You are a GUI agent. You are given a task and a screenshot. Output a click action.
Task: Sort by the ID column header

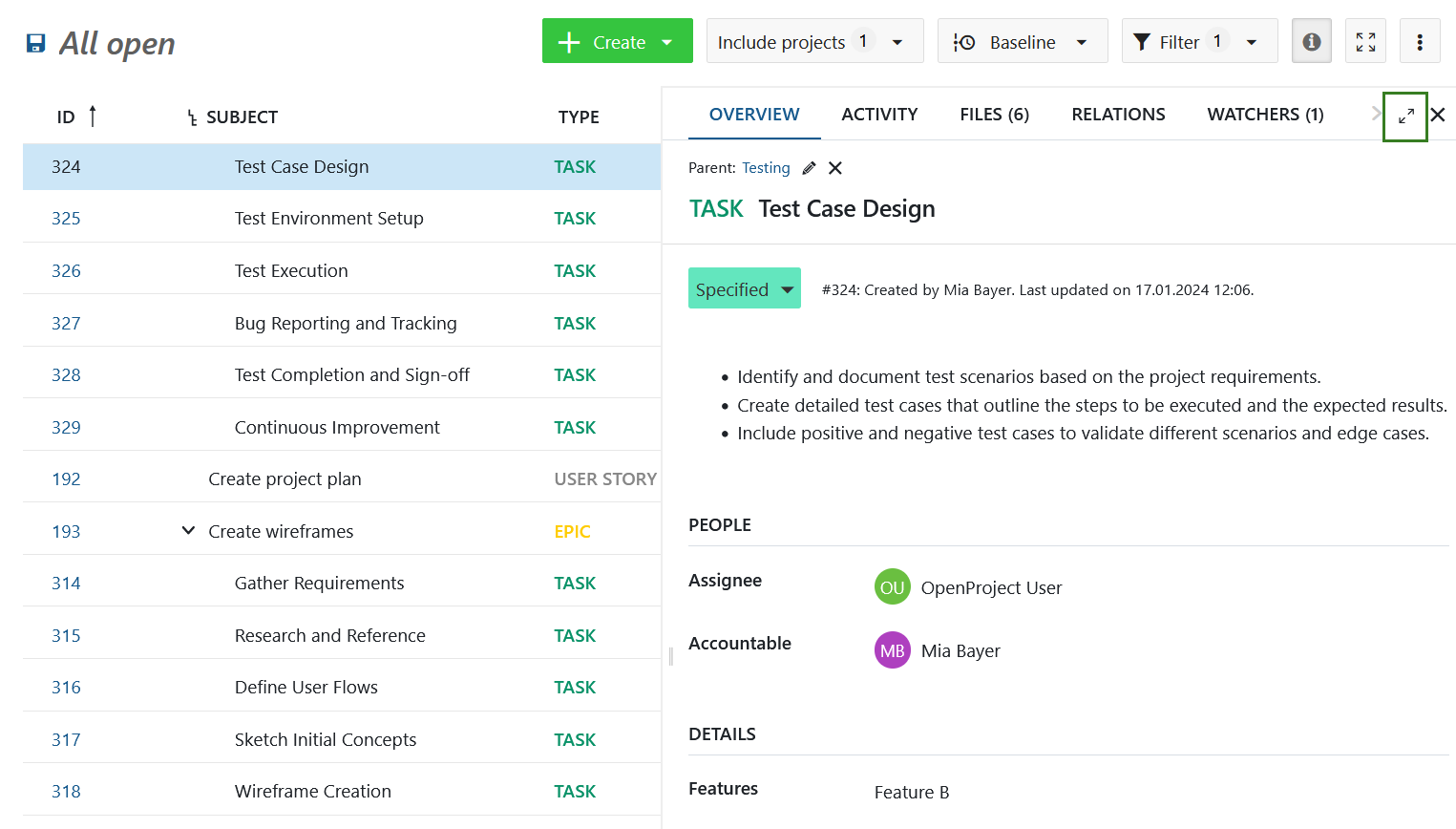click(x=66, y=117)
